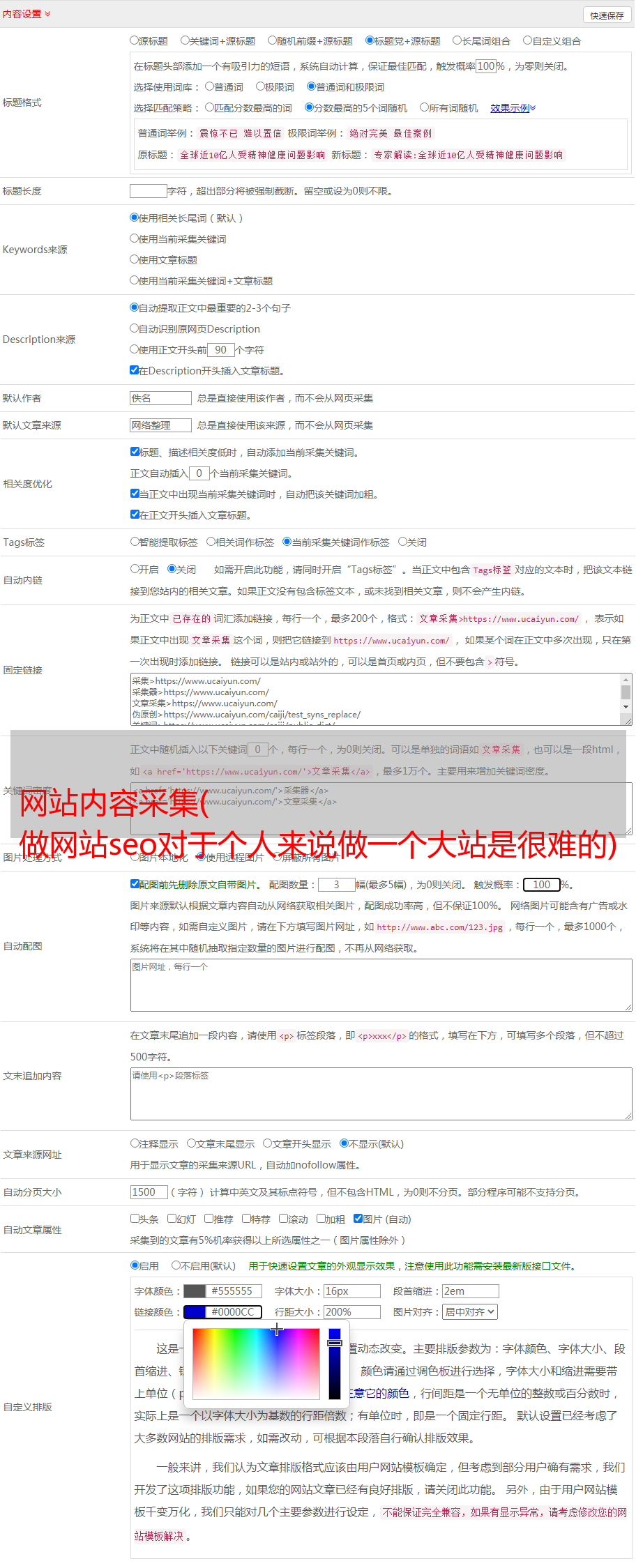The height and width of the screenshot is (1568, 636).
Task: Click the 文末追加内容 paragraph textarea
Action: point(381,1094)
